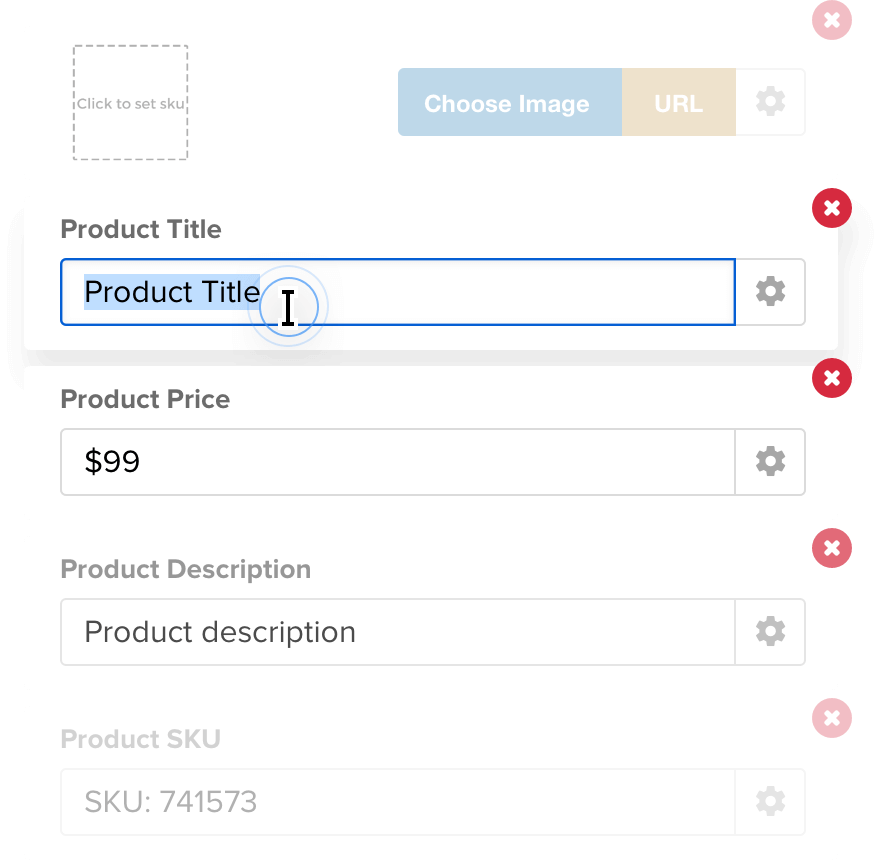
Task: Click the Product description input field
Action: (x=400, y=632)
